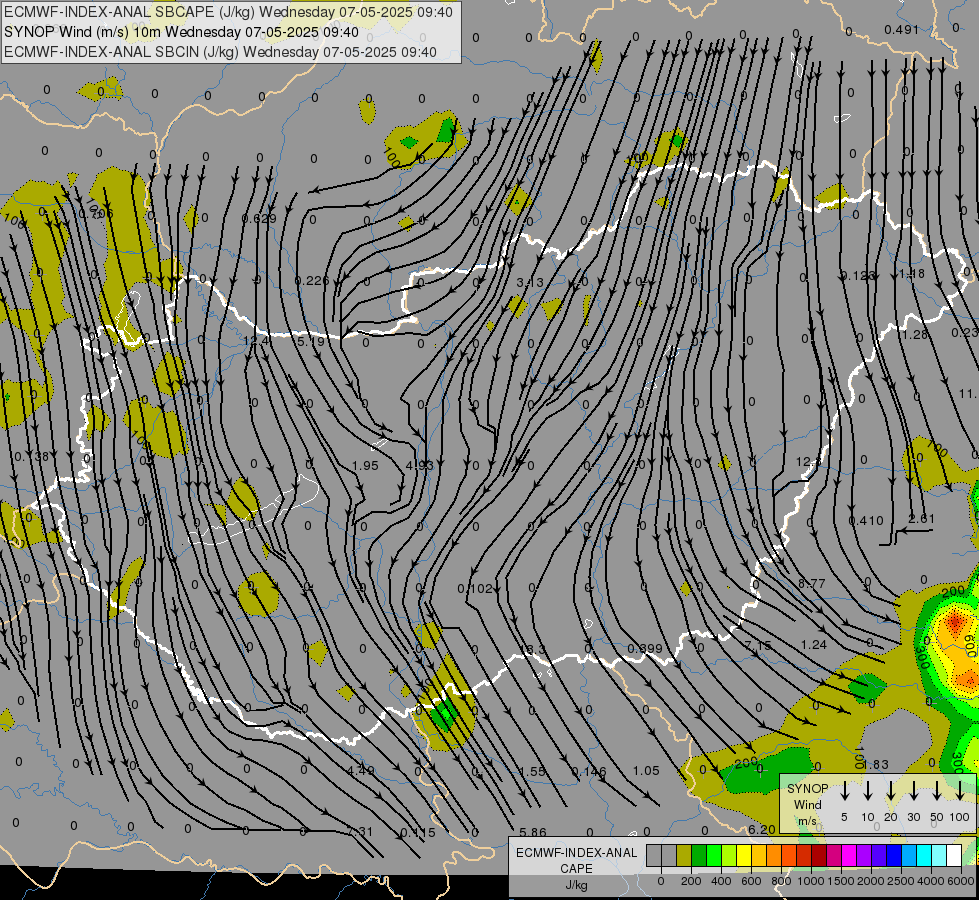Click the 0.410 value on the map

tap(866, 520)
